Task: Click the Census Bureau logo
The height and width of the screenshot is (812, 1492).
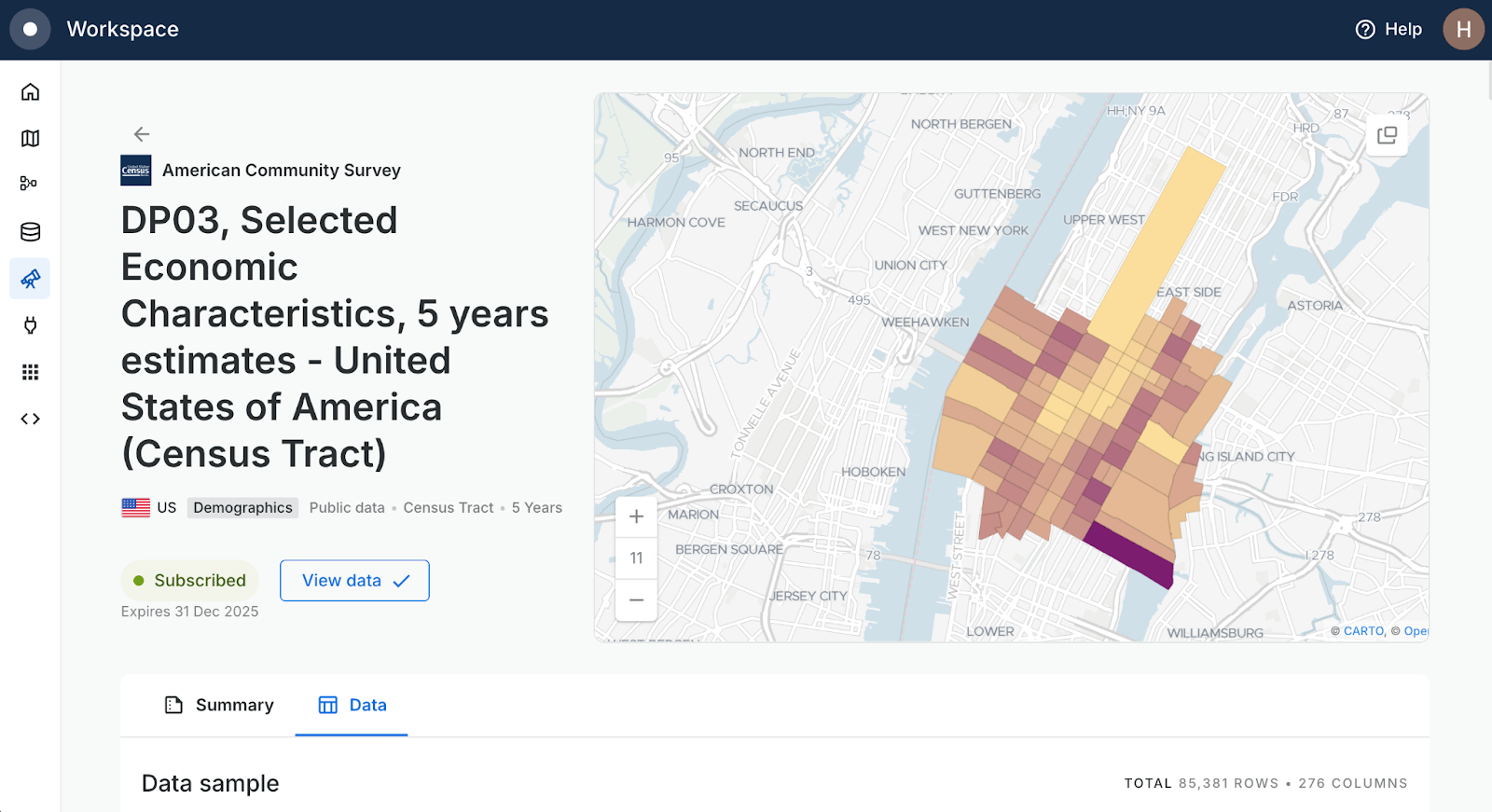Action: (134, 170)
